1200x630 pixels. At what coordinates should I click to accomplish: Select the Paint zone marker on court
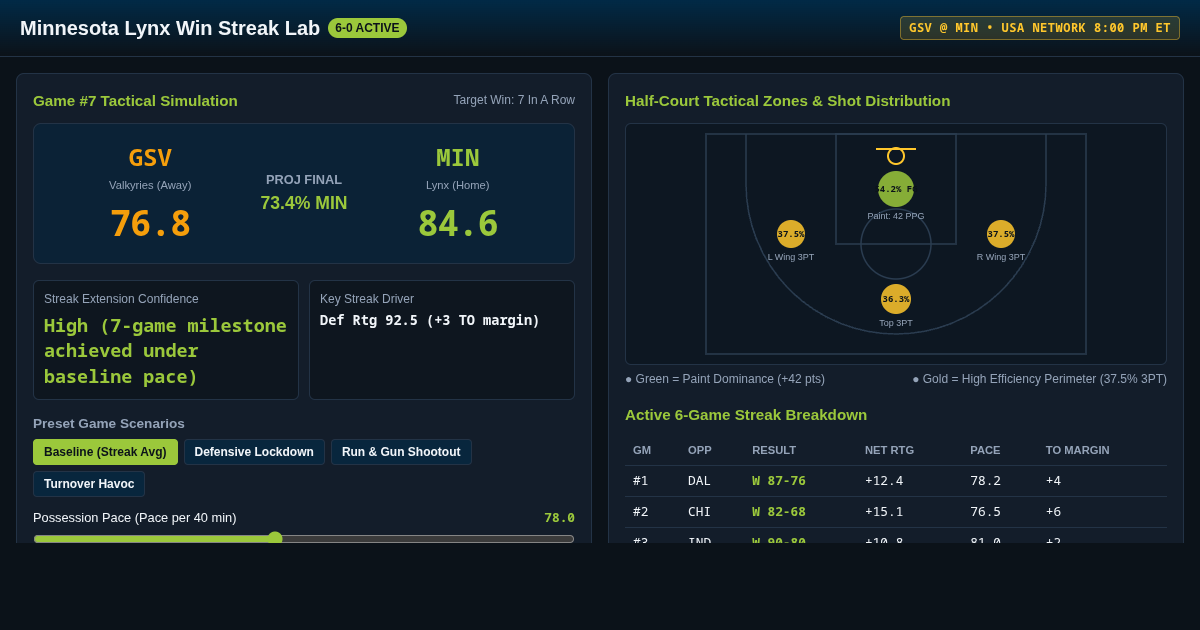coord(896,189)
